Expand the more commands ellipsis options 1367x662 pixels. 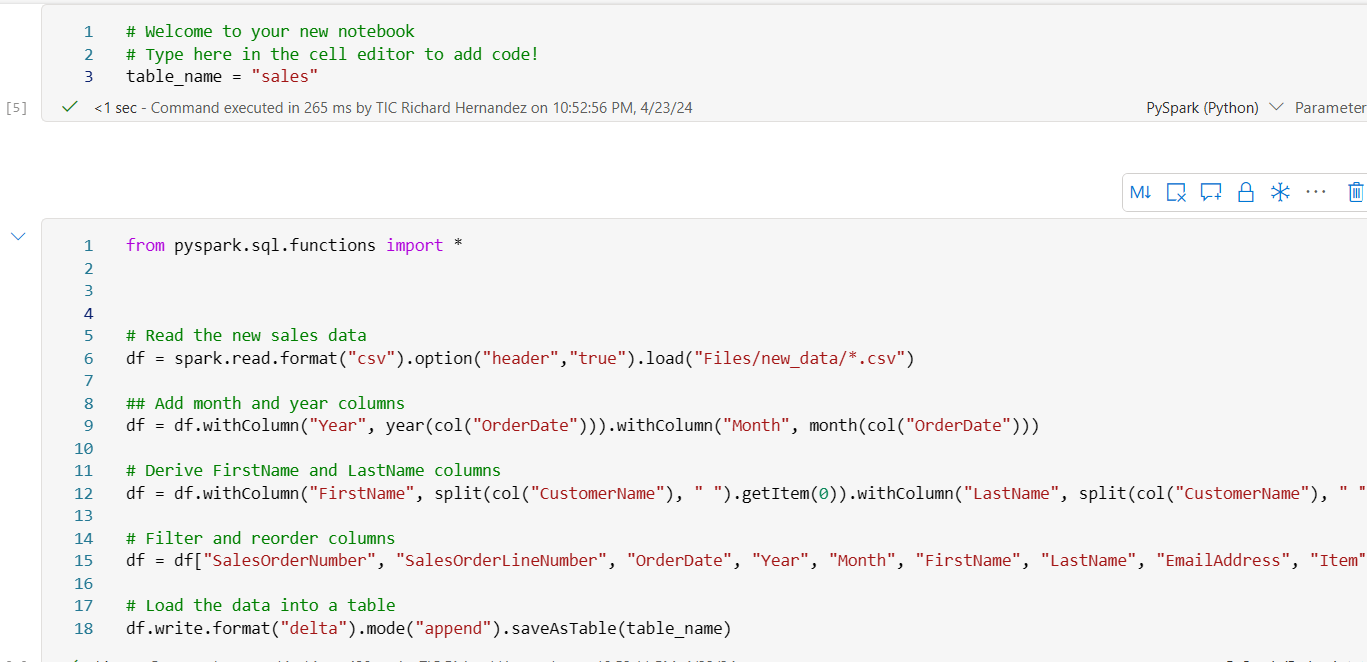(1315, 191)
